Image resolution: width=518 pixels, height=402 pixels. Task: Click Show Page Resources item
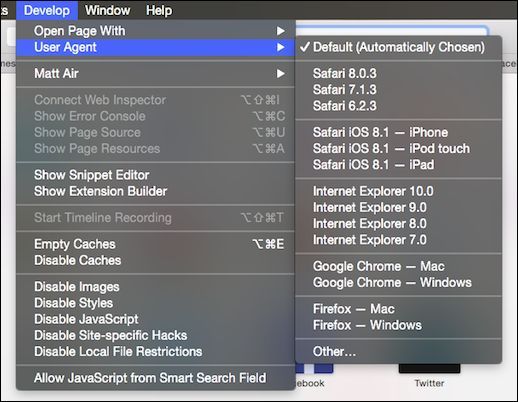coord(155,149)
